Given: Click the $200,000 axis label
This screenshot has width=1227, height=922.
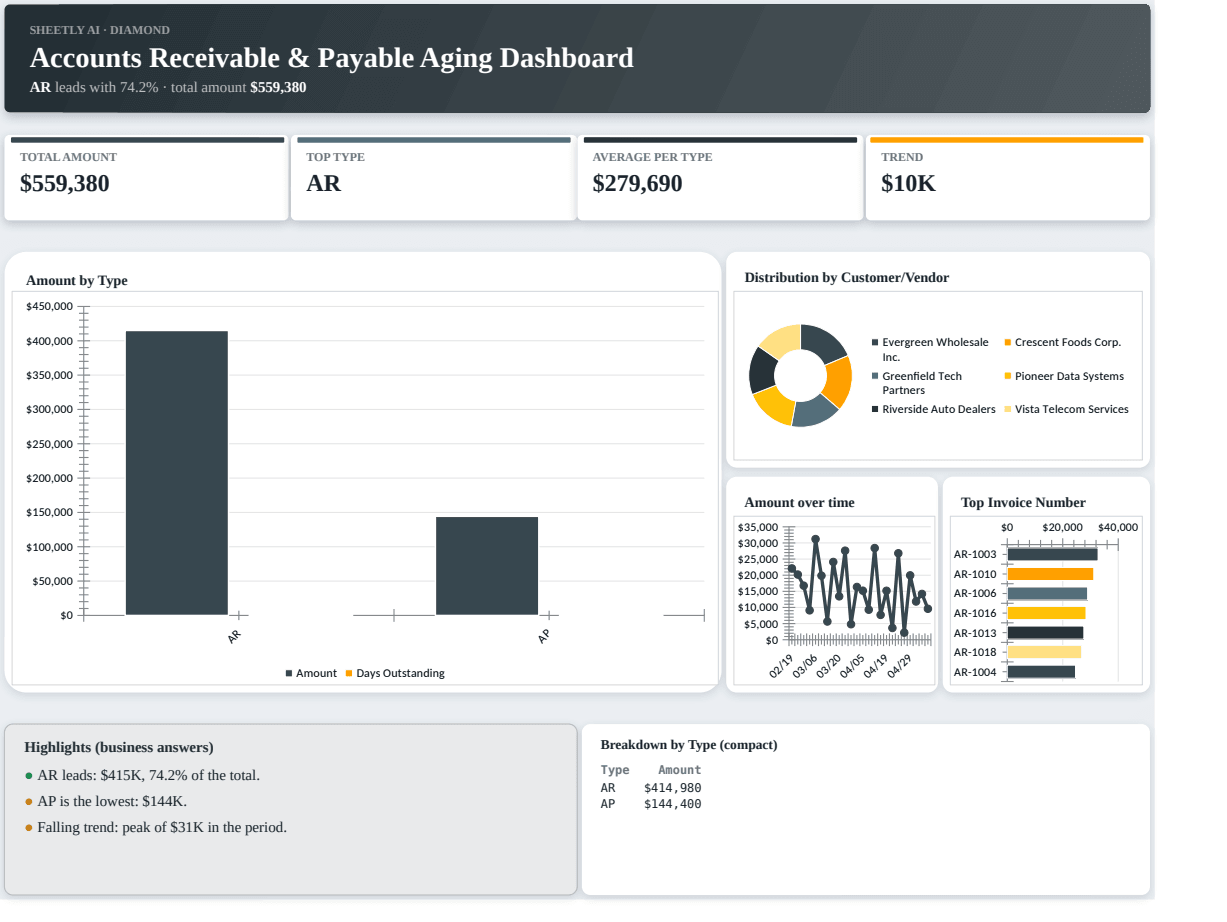Looking at the screenshot, I should (49, 478).
